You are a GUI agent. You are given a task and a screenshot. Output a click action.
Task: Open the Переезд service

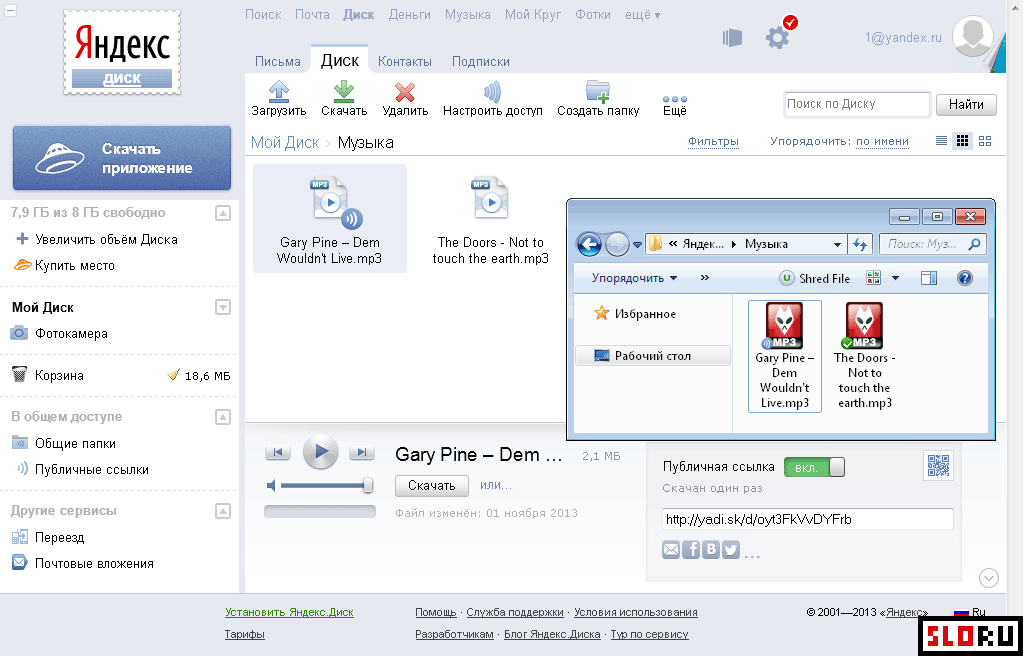[59, 537]
